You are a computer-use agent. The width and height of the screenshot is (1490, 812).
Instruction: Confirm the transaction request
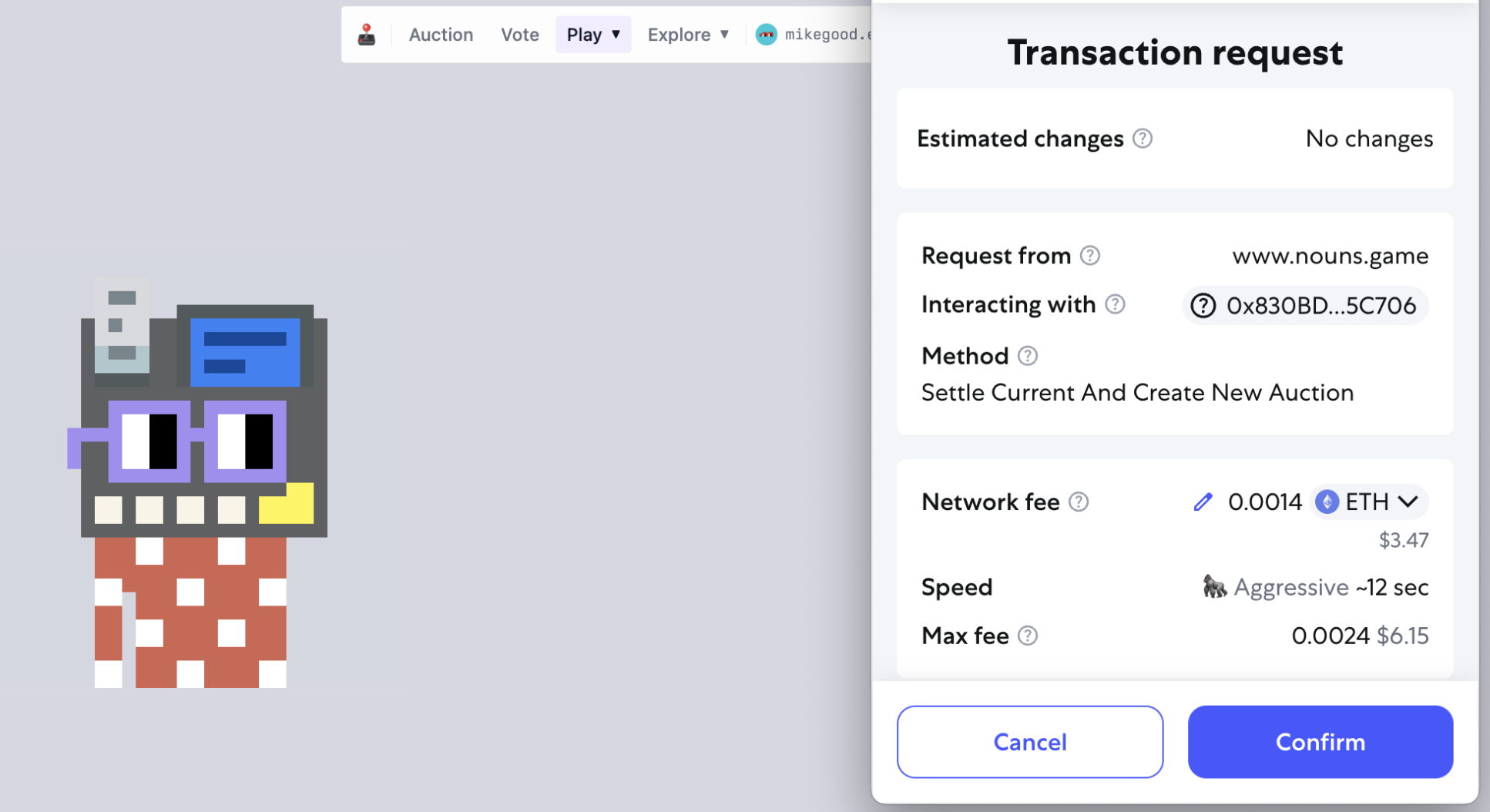[1320, 742]
